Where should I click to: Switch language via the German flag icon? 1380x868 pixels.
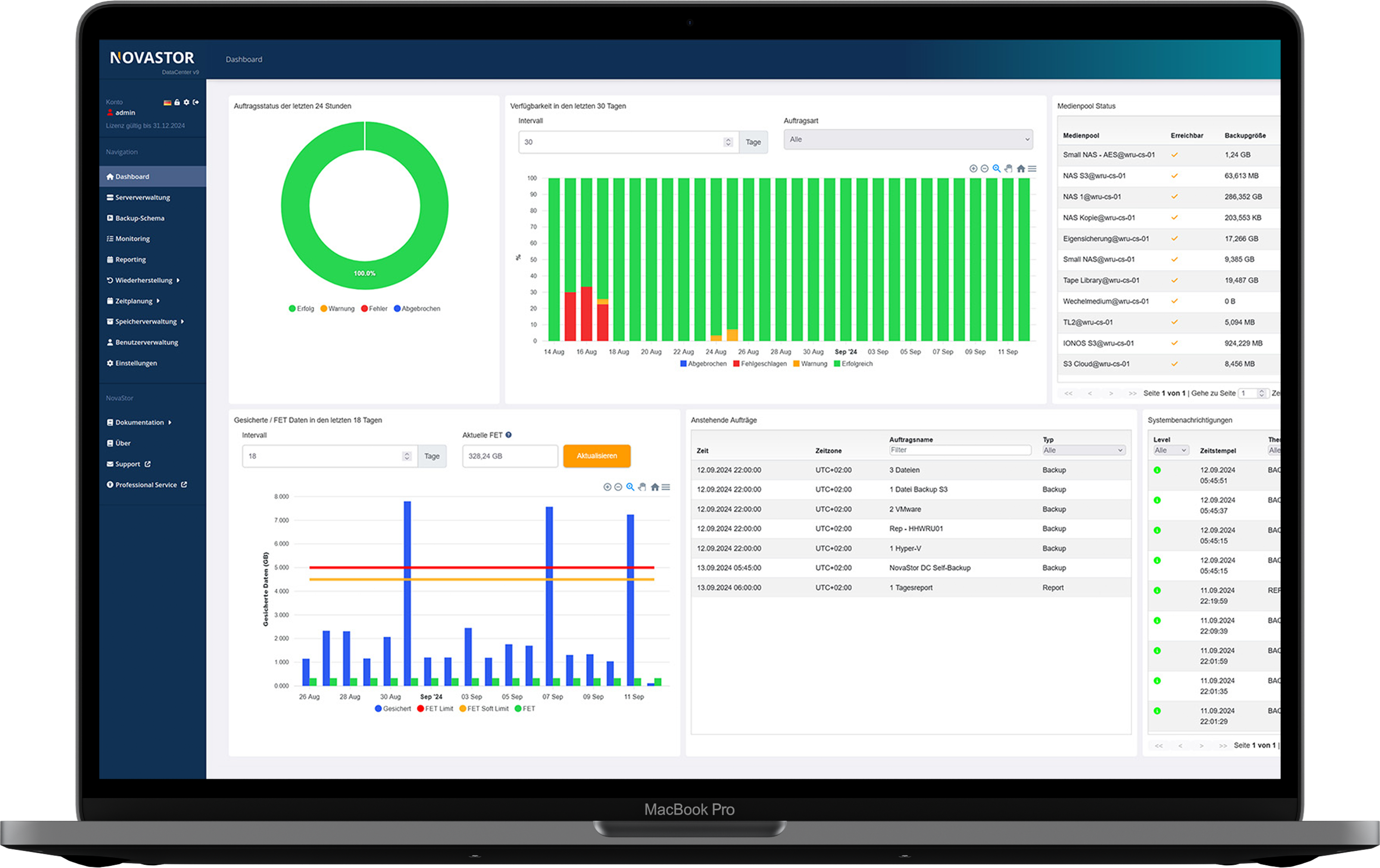point(167,103)
